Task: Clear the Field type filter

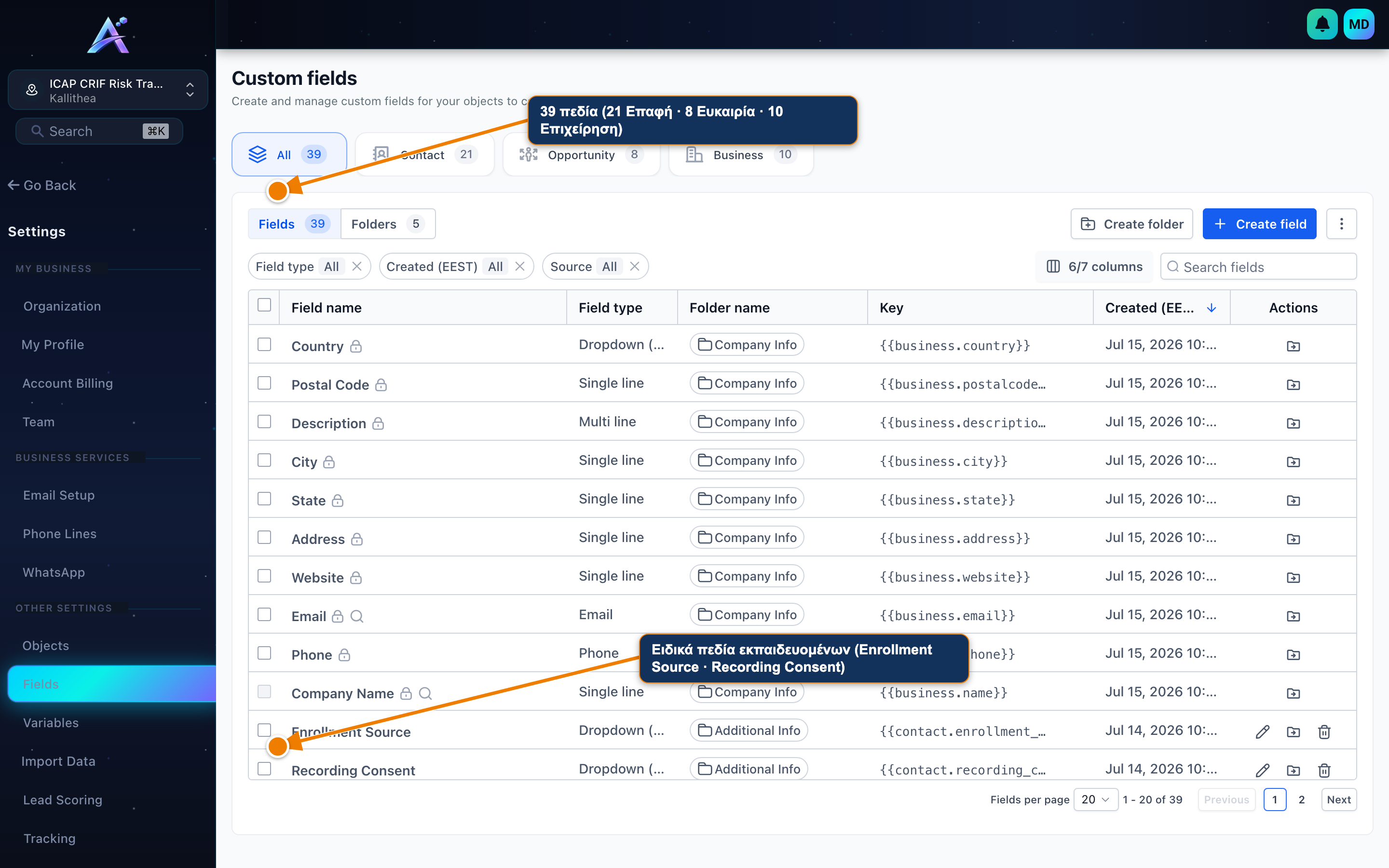Action: (x=356, y=266)
